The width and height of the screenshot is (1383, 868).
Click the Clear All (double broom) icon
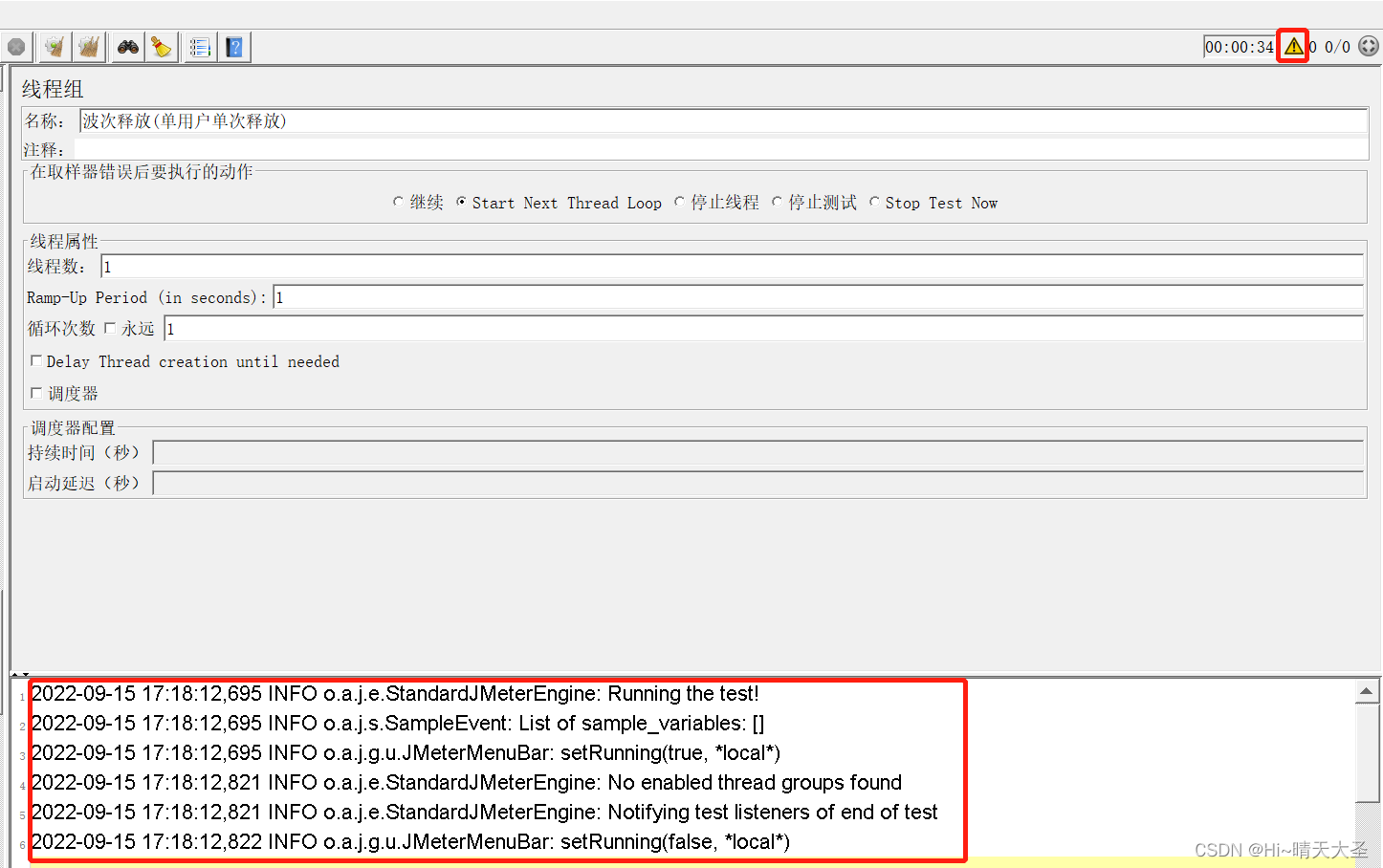tap(89, 47)
